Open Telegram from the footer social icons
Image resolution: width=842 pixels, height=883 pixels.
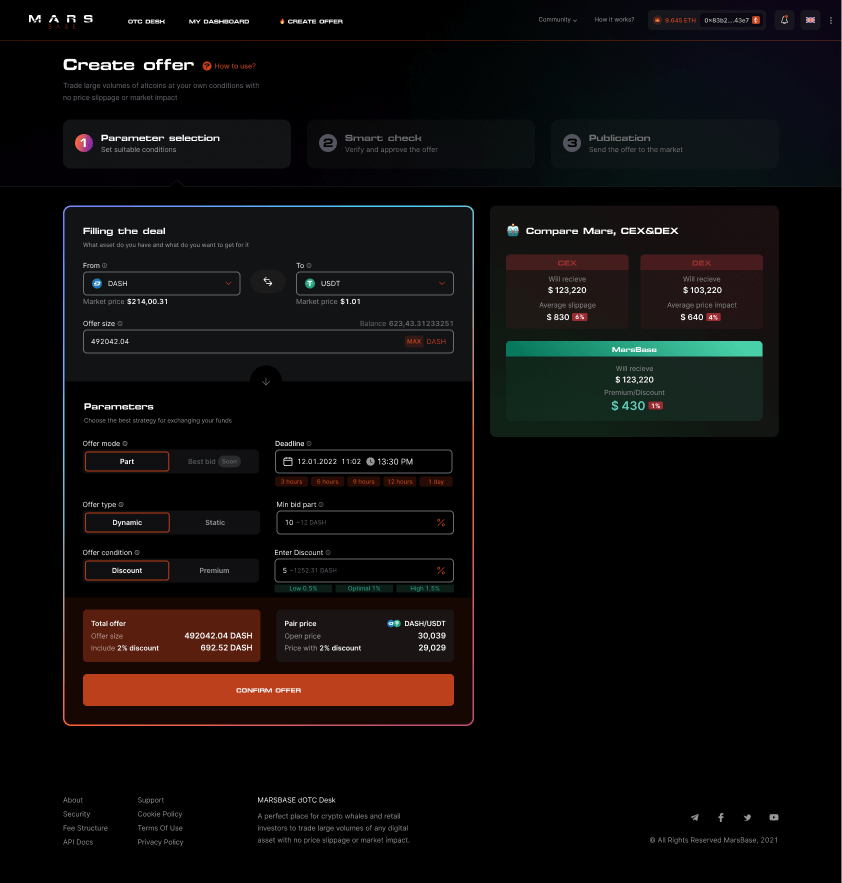695,817
